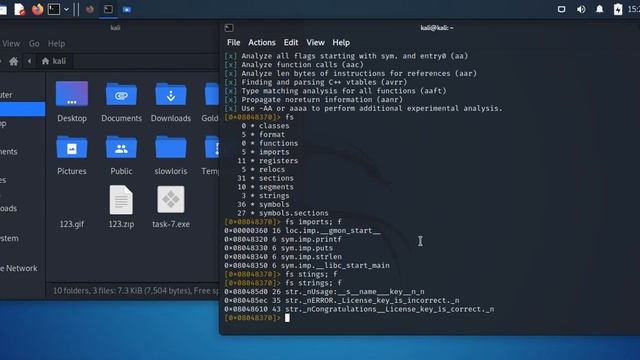The width and height of the screenshot is (640, 360).
Task: Click the Congratulations string line in terminal
Action: point(359,309)
